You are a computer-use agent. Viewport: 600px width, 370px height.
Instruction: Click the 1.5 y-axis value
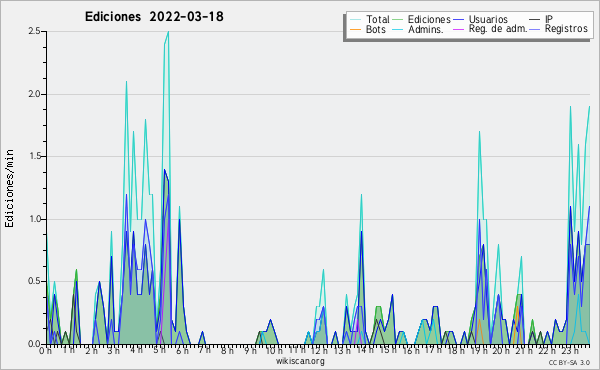[x=34, y=156]
